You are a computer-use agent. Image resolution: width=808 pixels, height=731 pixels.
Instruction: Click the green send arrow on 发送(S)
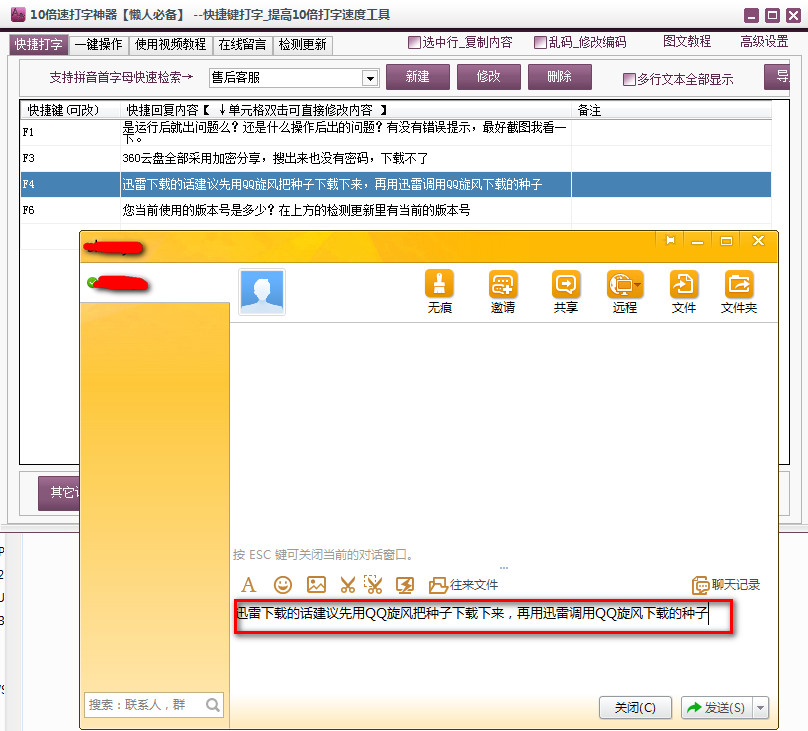(694, 707)
